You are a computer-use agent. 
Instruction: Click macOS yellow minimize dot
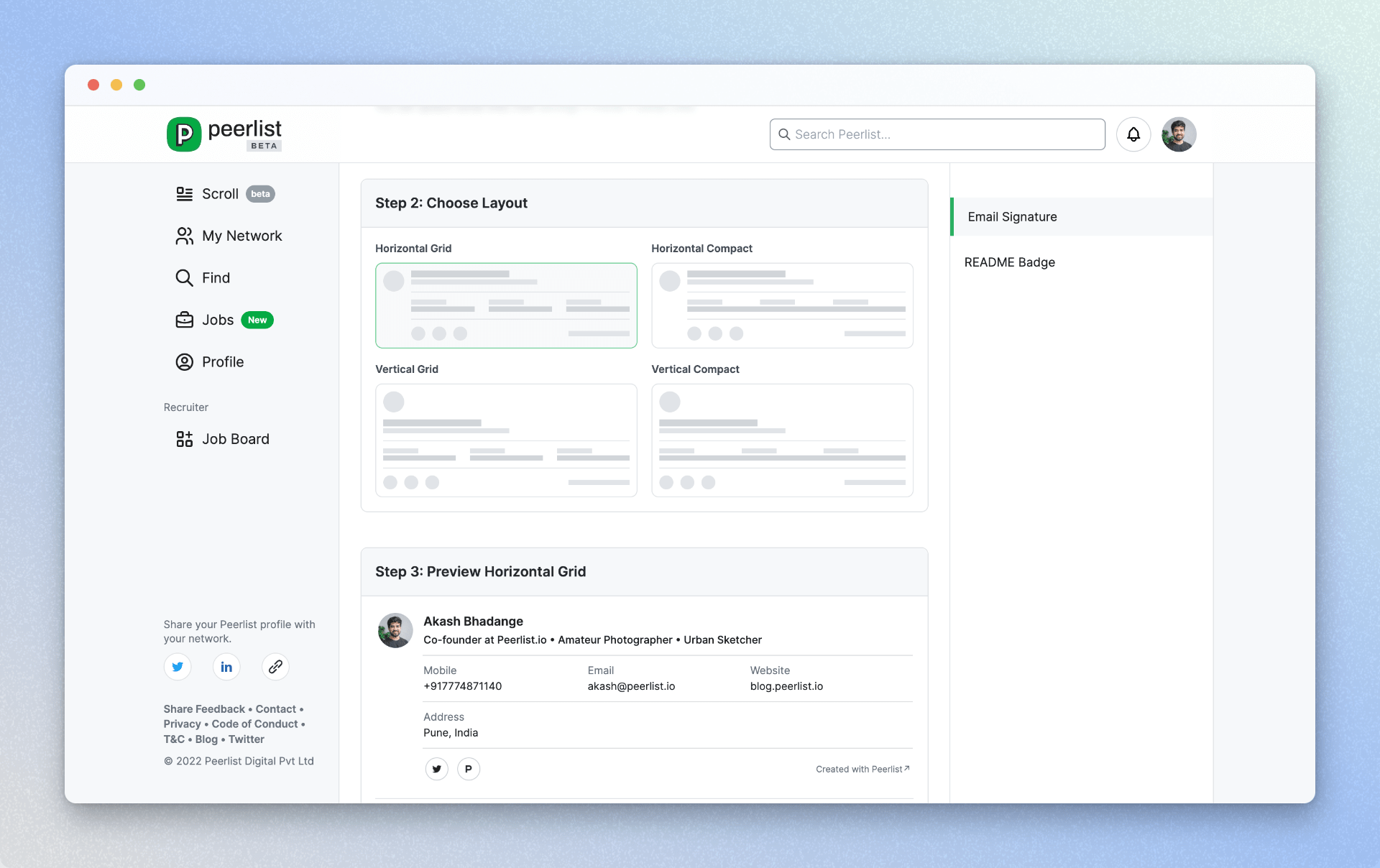[116, 85]
